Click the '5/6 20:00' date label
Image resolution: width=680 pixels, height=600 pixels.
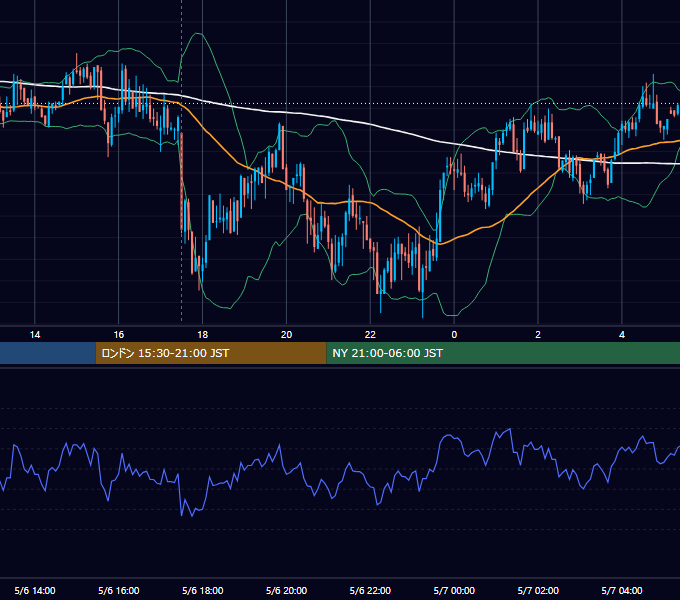tap(286, 590)
